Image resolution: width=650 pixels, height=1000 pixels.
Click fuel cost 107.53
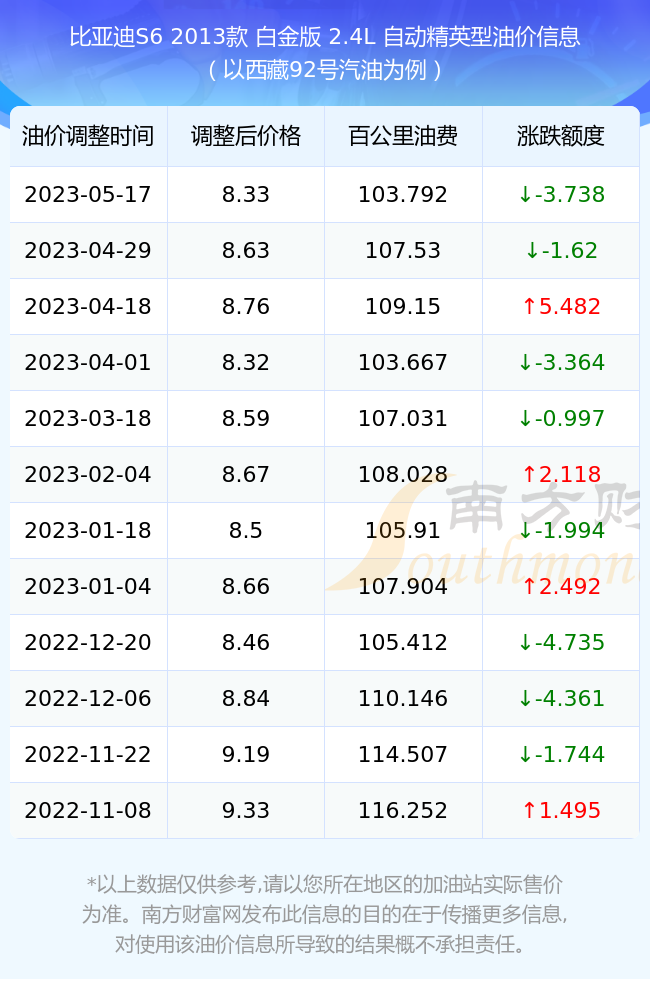point(403,251)
